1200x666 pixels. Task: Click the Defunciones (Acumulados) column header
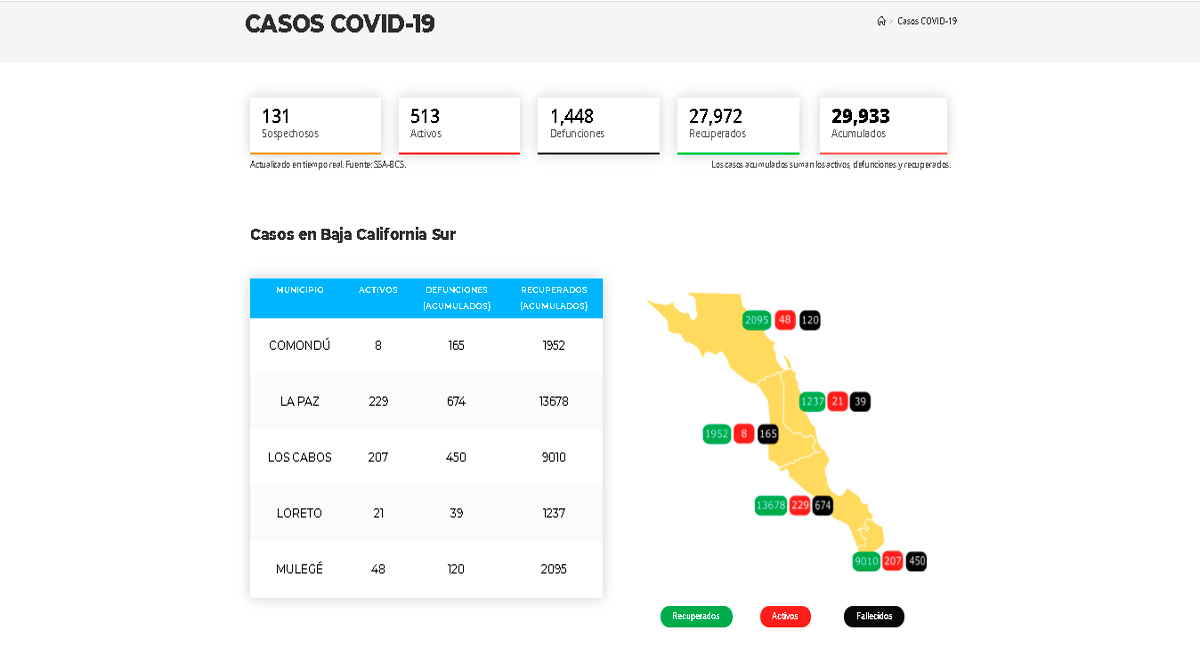[456, 298]
